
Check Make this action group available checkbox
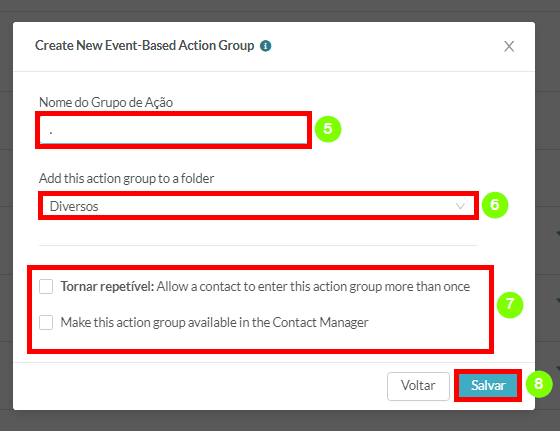coord(46,322)
